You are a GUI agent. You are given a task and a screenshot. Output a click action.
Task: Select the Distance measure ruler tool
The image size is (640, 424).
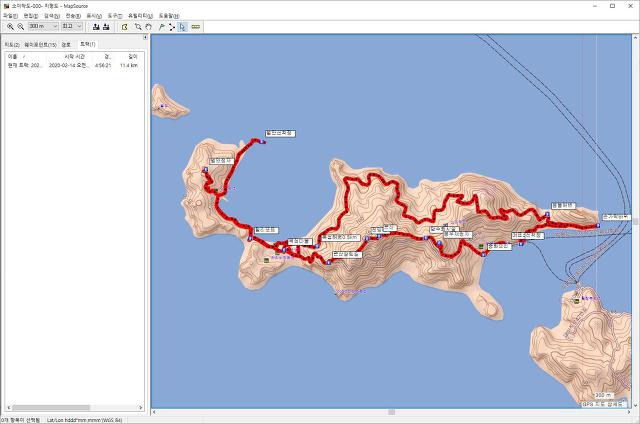click(x=196, y=27)
